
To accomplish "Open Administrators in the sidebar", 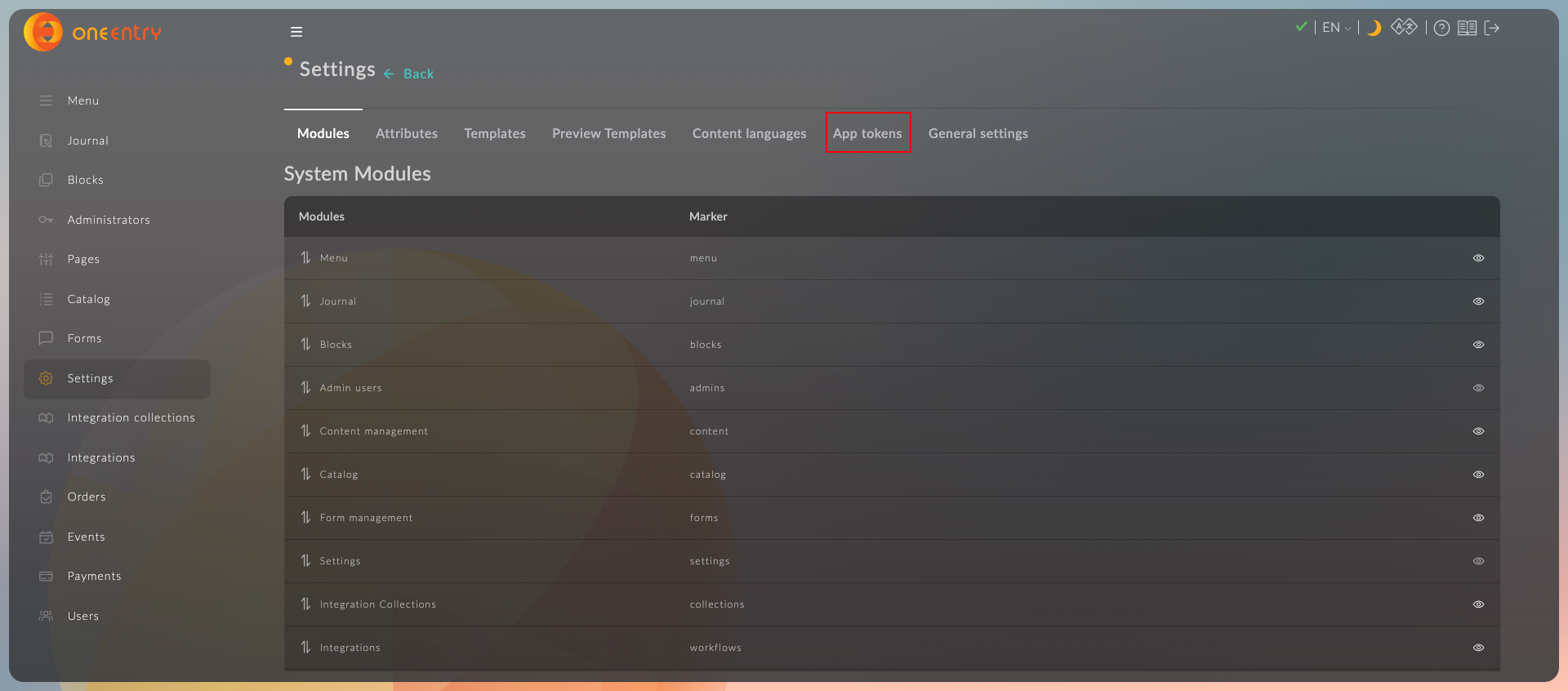I will coord(117,220).
